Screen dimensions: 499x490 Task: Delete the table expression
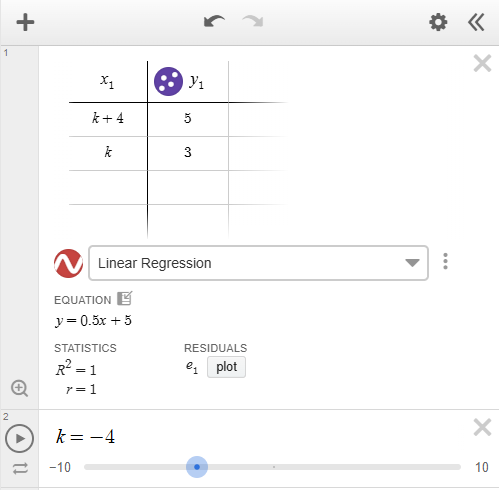point(482,63)
